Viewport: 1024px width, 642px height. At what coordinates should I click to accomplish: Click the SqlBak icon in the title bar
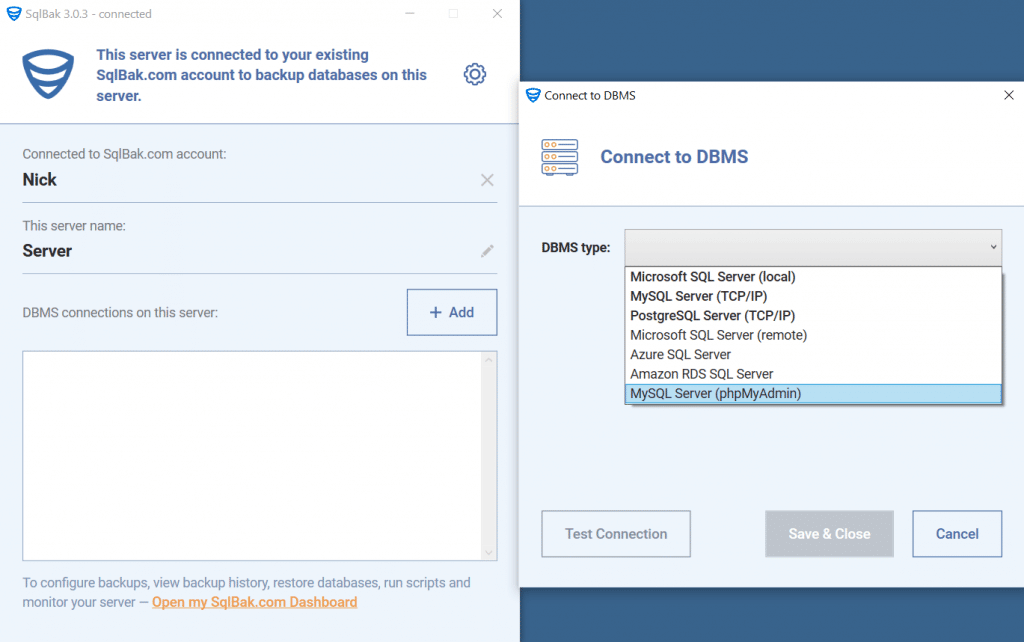[x=12, y=13]
